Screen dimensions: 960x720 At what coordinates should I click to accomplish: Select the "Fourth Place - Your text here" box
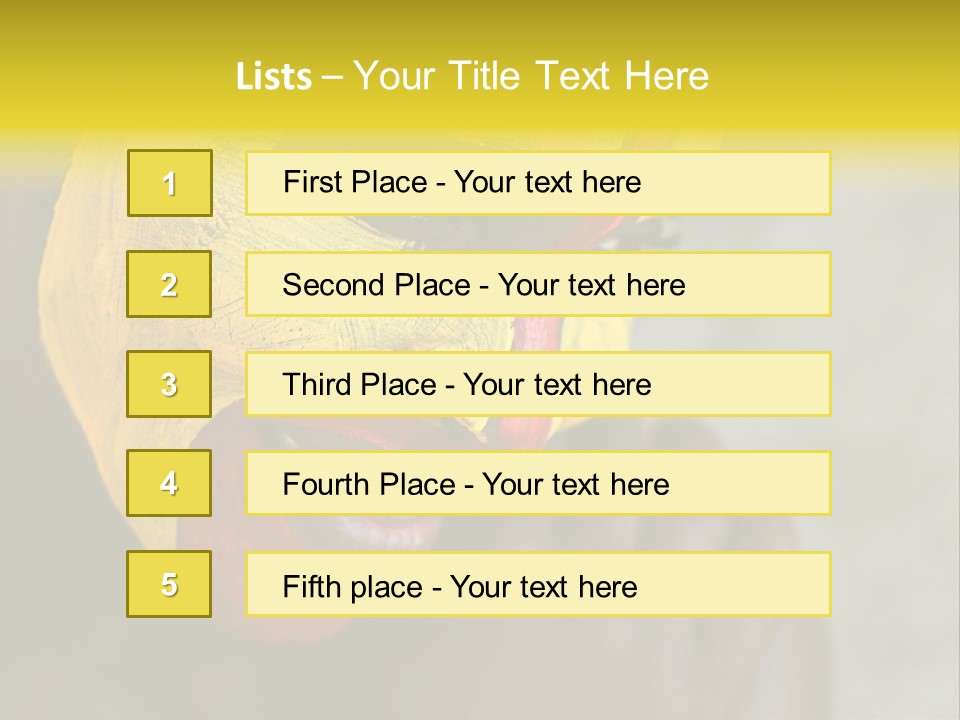(x=538, y=483)
